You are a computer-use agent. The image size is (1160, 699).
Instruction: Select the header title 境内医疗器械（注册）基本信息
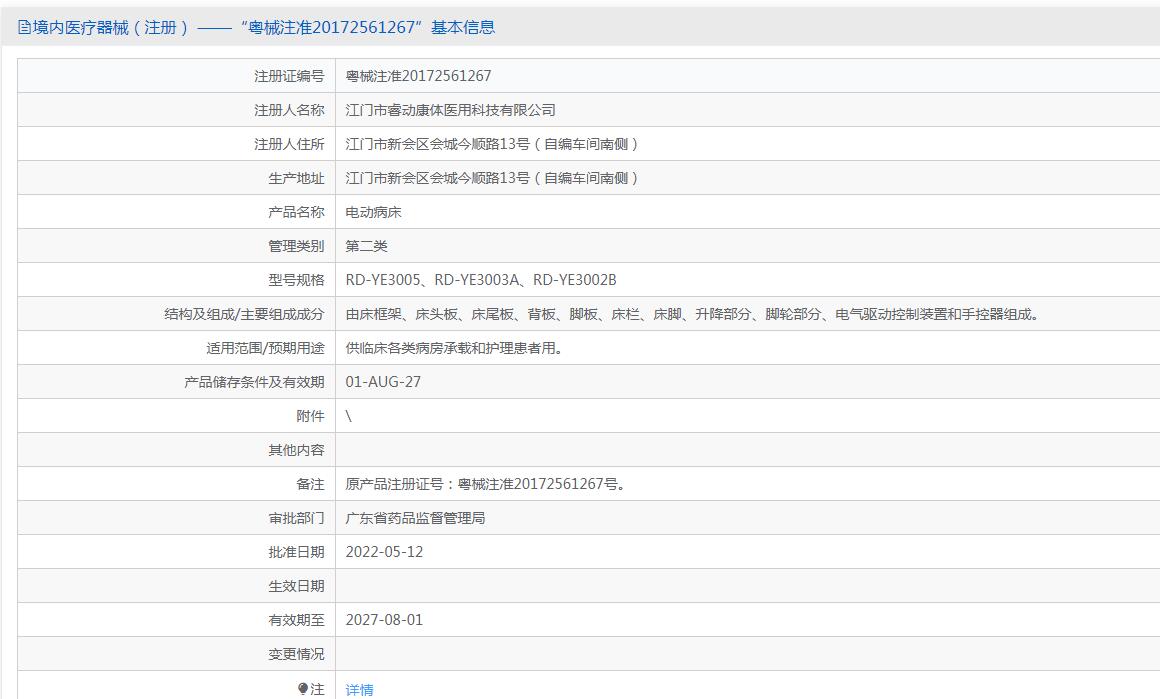[257, 27]
